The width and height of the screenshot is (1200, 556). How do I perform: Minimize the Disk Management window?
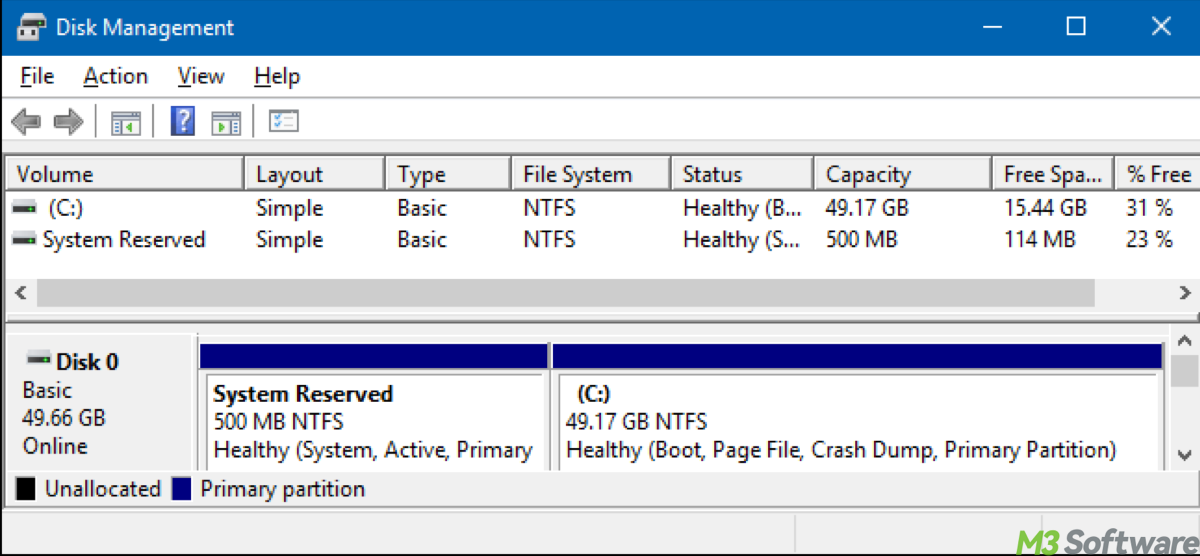991,27
